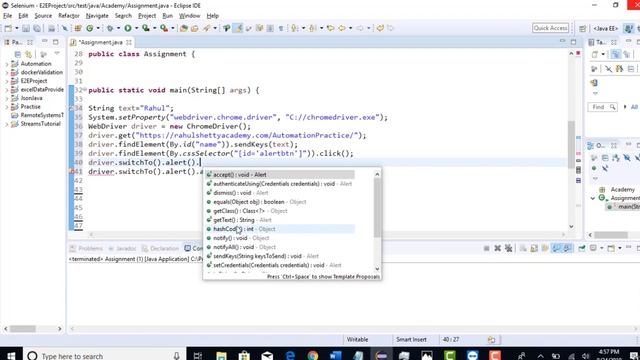Click the Last Edit Location icon
The image size is (640, 360).
(331, 28)
